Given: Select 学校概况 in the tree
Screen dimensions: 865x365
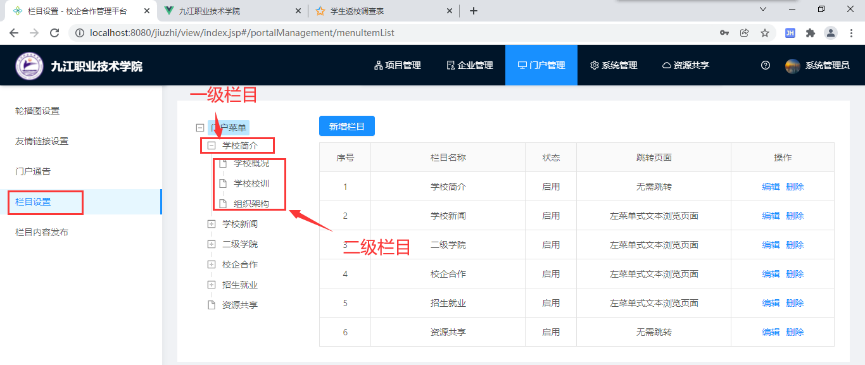Looking at the screenshot, I should [x=252, y=164].
